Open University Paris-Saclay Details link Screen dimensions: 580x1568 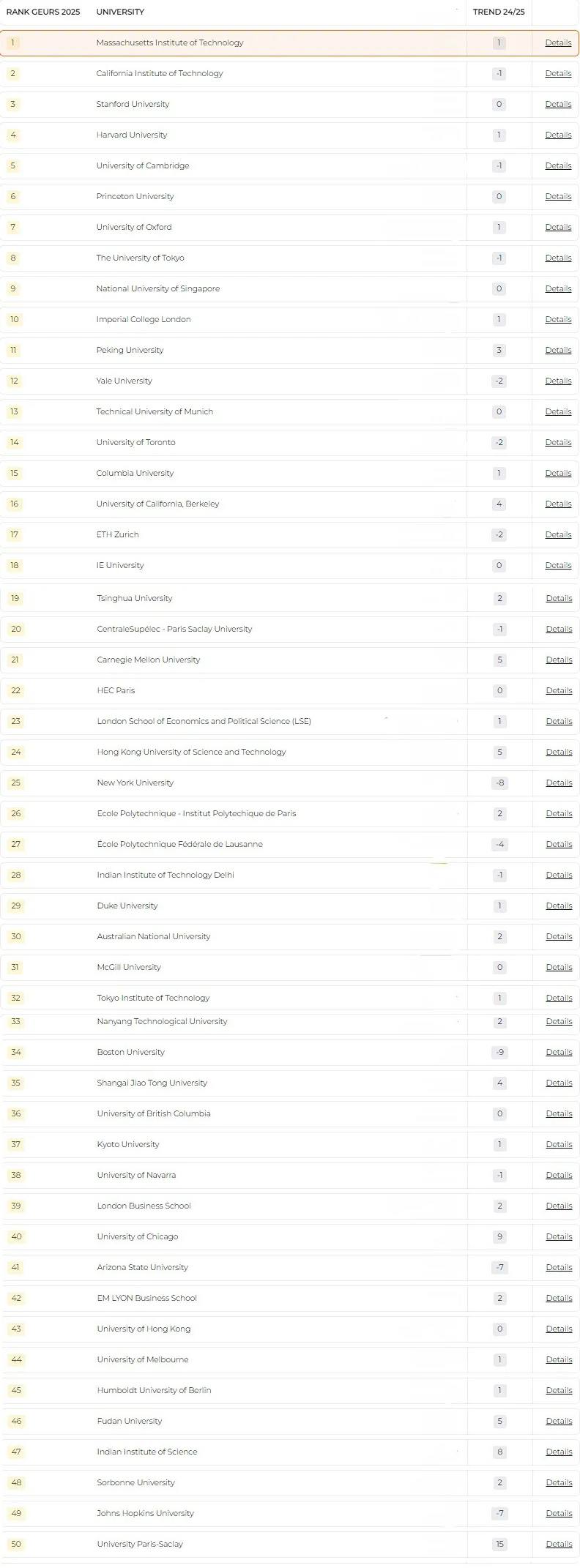[559, 1544]
